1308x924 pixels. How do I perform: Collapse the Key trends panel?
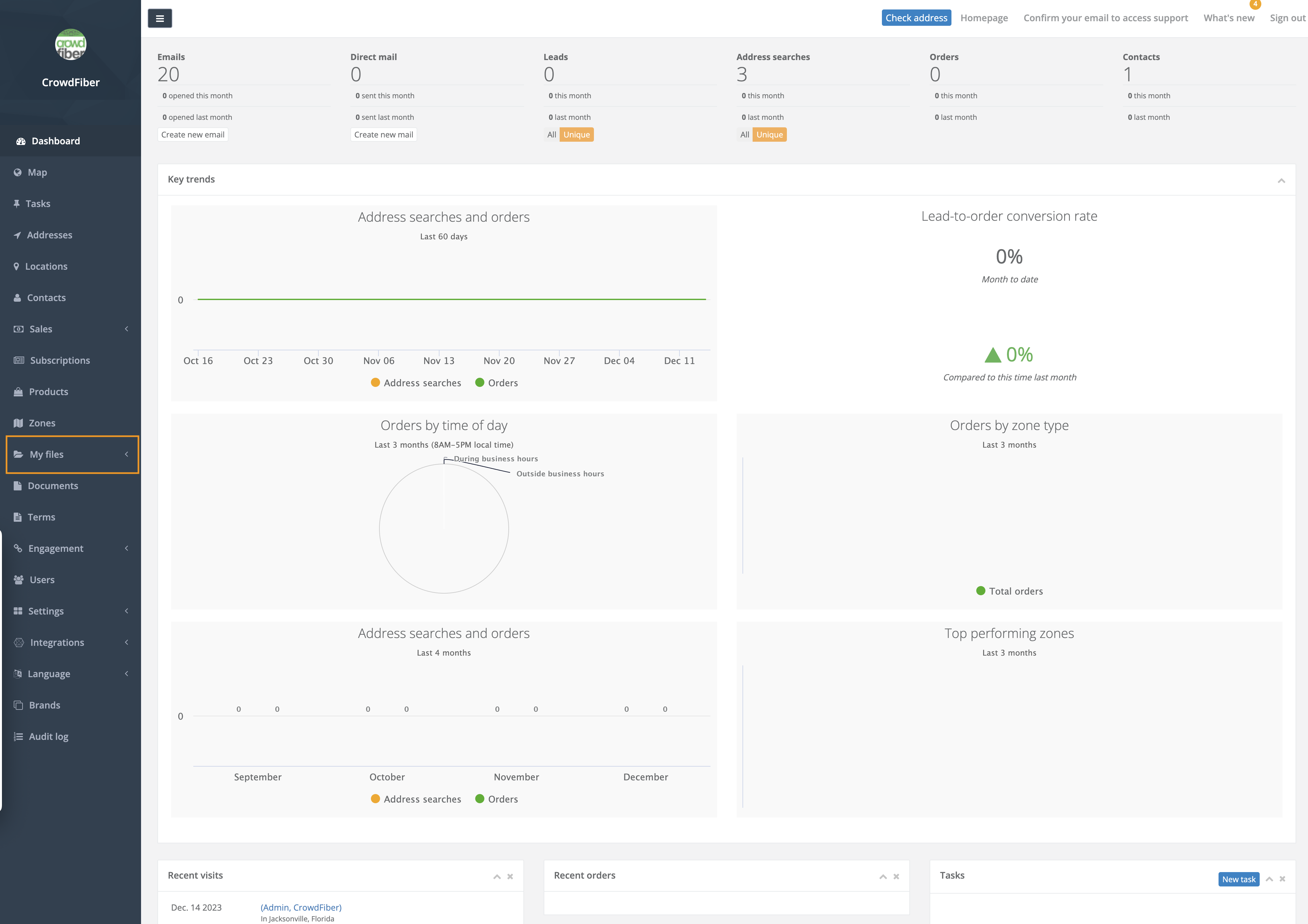(1281, 181)
